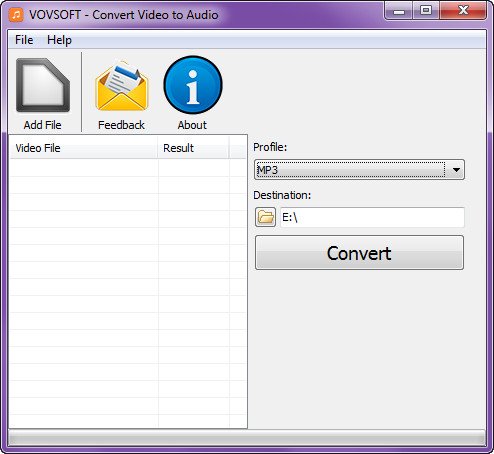Maximize the VOVSOFT window

[x=426, y=11]
